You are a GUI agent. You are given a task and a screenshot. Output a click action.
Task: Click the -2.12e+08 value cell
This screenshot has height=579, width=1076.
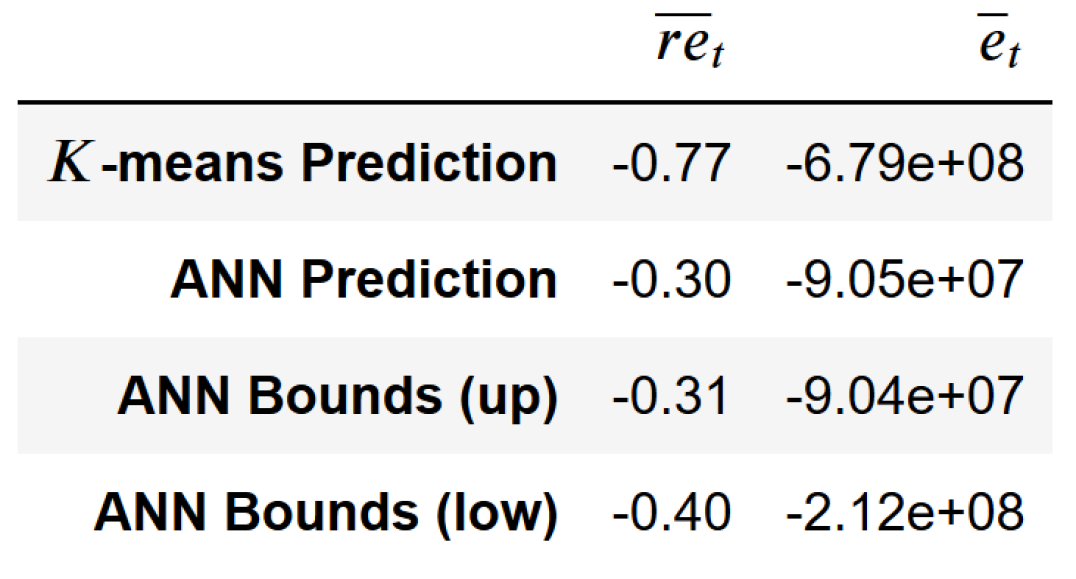(905, 512)
